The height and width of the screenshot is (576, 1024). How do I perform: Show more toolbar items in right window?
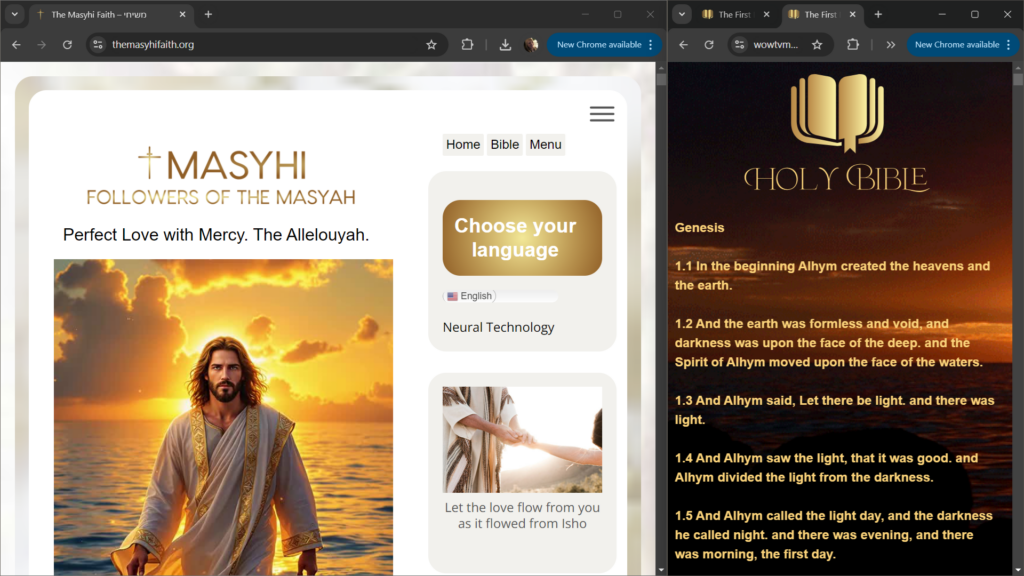coord(891,44)
